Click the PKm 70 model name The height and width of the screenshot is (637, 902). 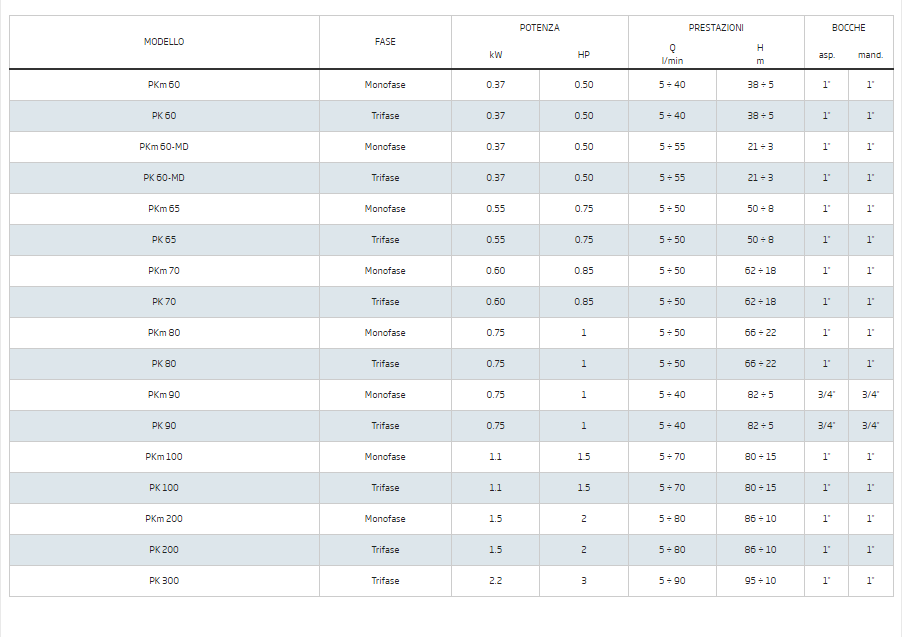pos(164,271)
